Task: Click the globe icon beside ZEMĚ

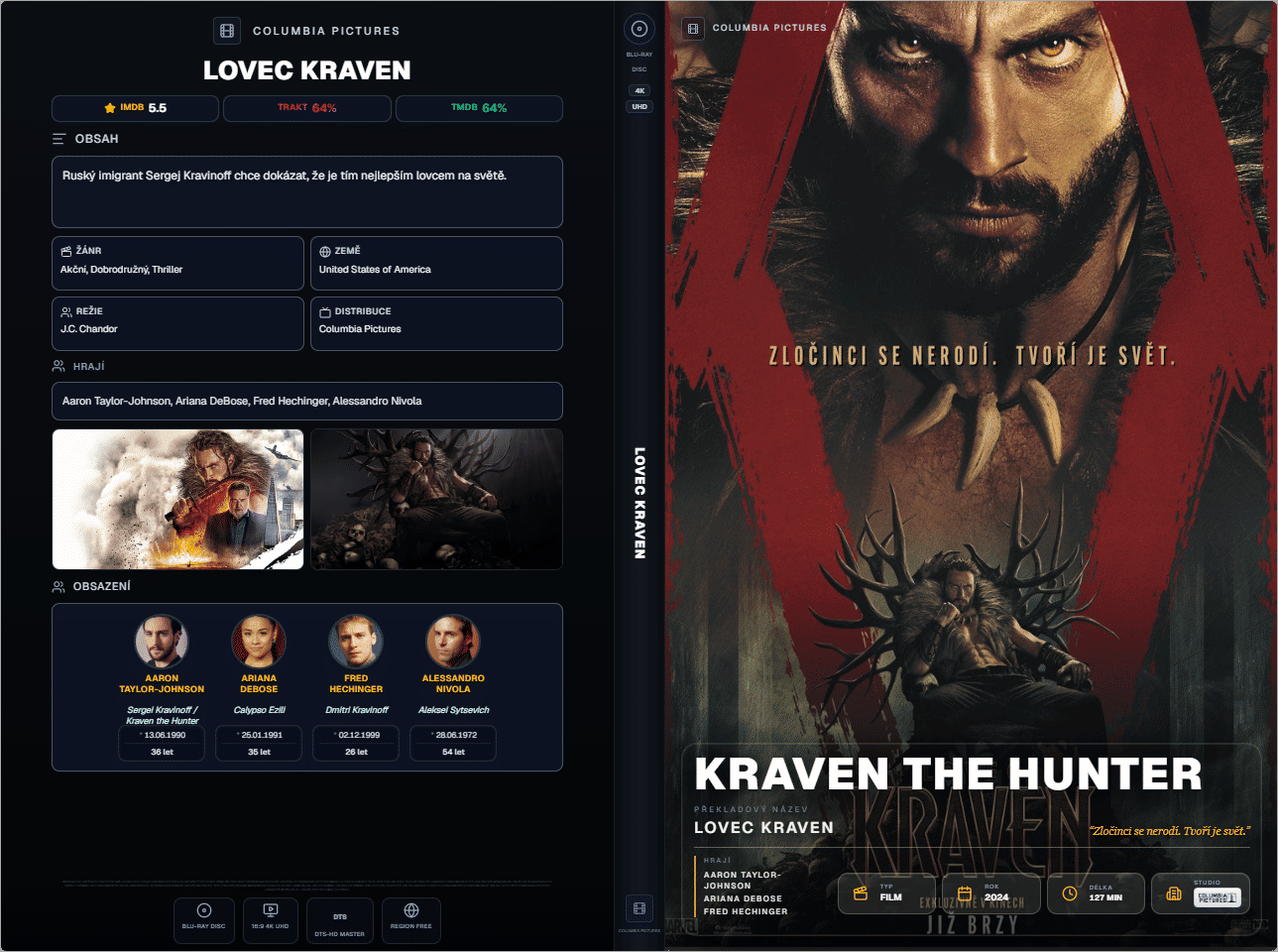Action: point(325,252)
